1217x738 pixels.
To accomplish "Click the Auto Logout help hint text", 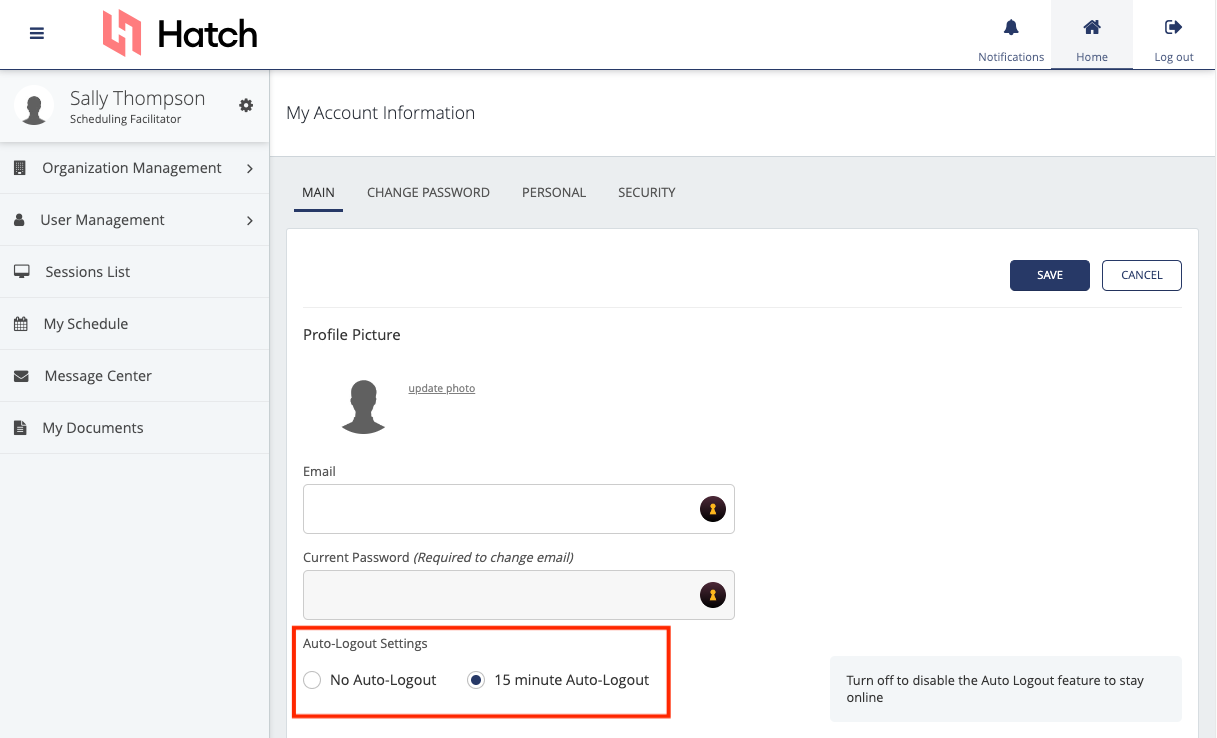I will point(995,689).
